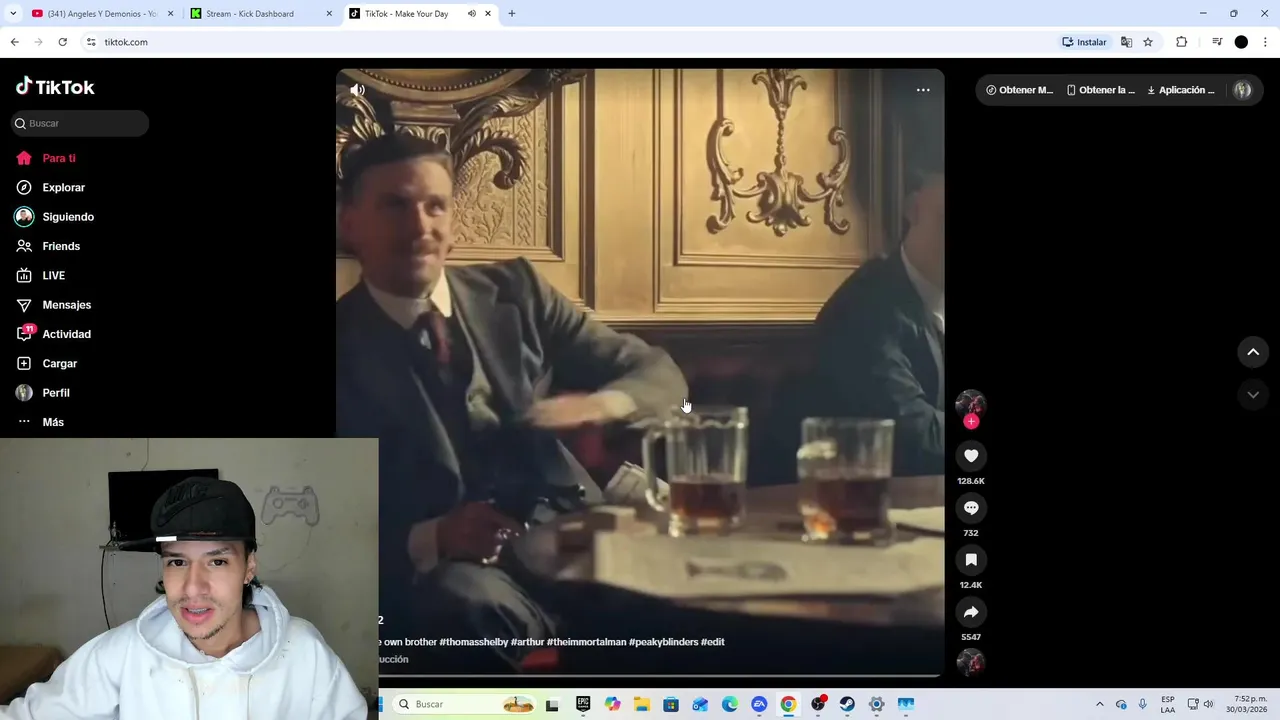Click the Instalar app button
The width and height of the screenshot is (1280, 720).
[x=1085, y=42]
